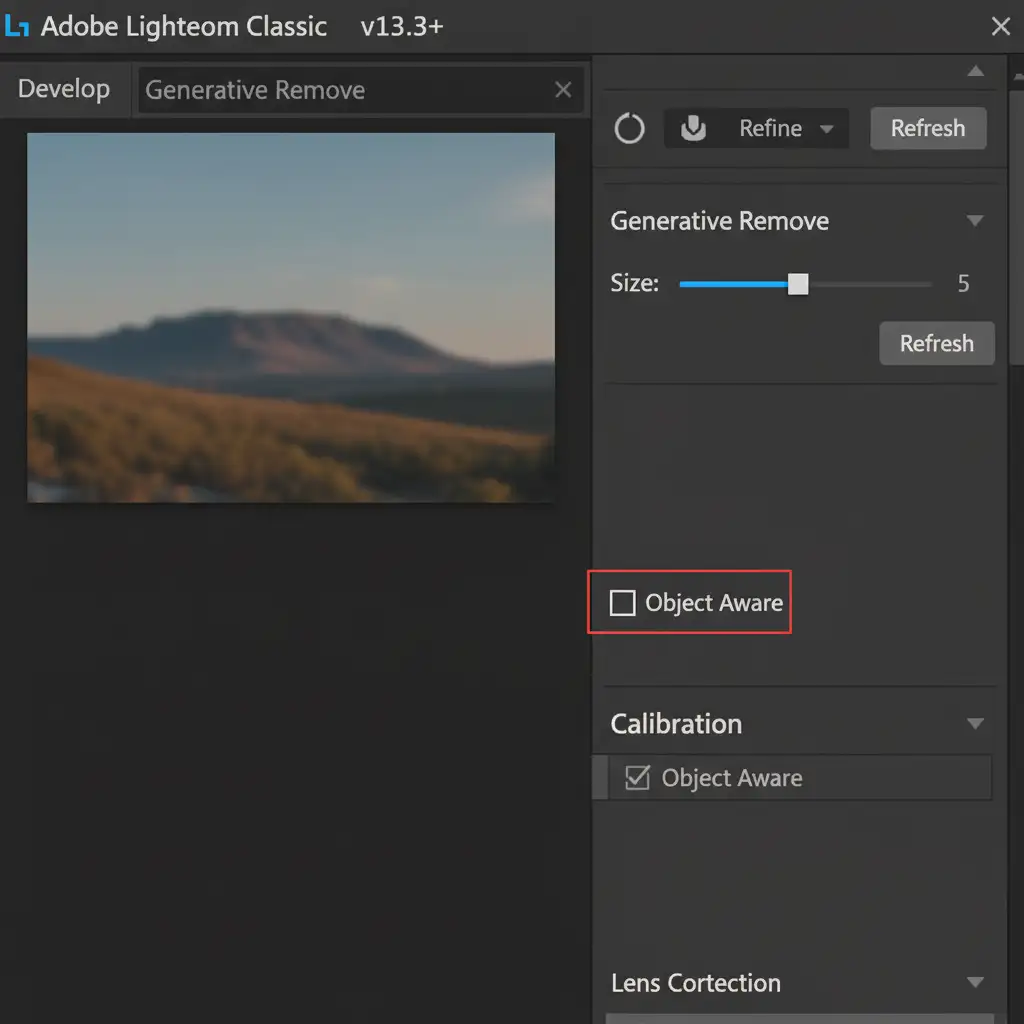The image size is (1024, 1024).
Task: Clear the Generative Remove field with X
Action: (x=563, y=90)
